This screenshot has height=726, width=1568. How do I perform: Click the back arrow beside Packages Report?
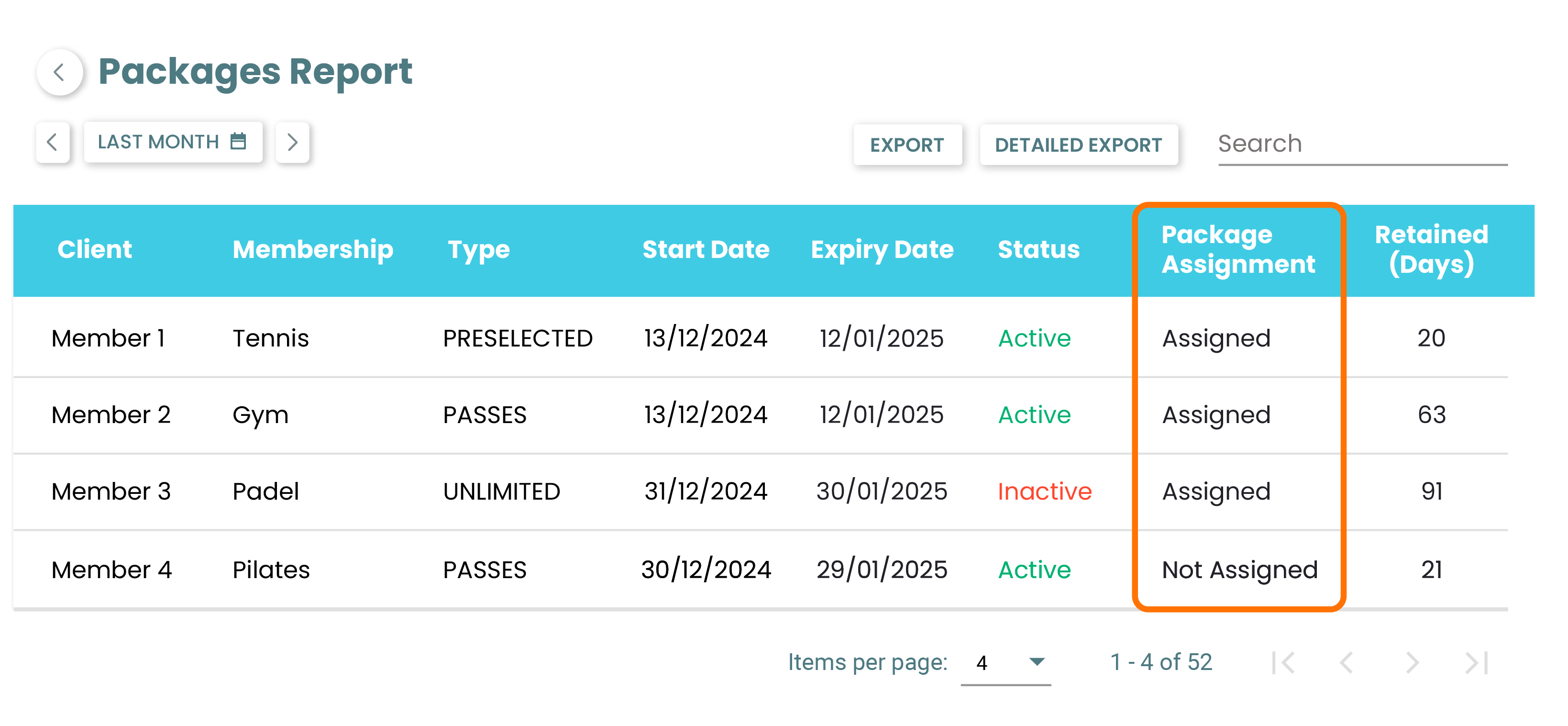(60, 72)
